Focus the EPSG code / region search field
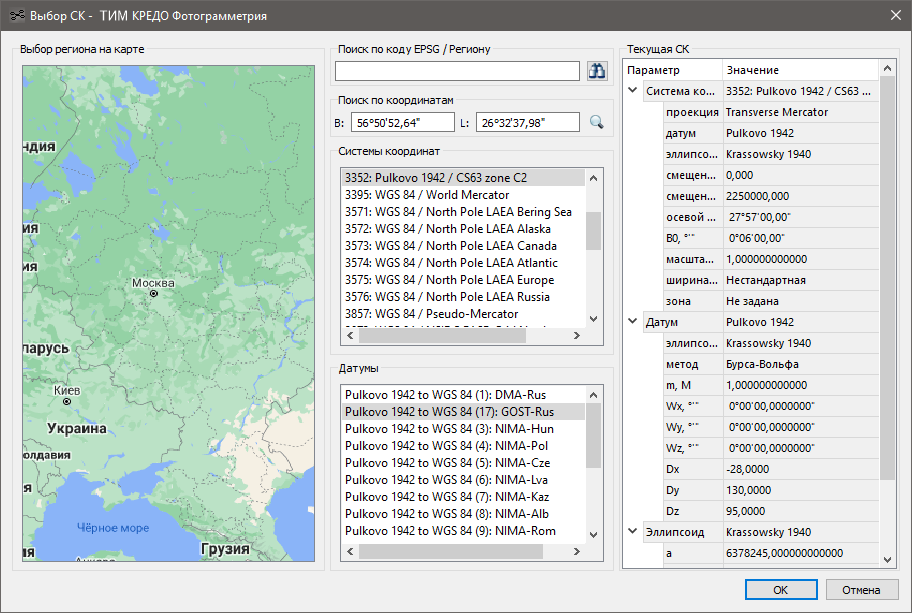Screen dimensions: 912x613 coord(457,70)
